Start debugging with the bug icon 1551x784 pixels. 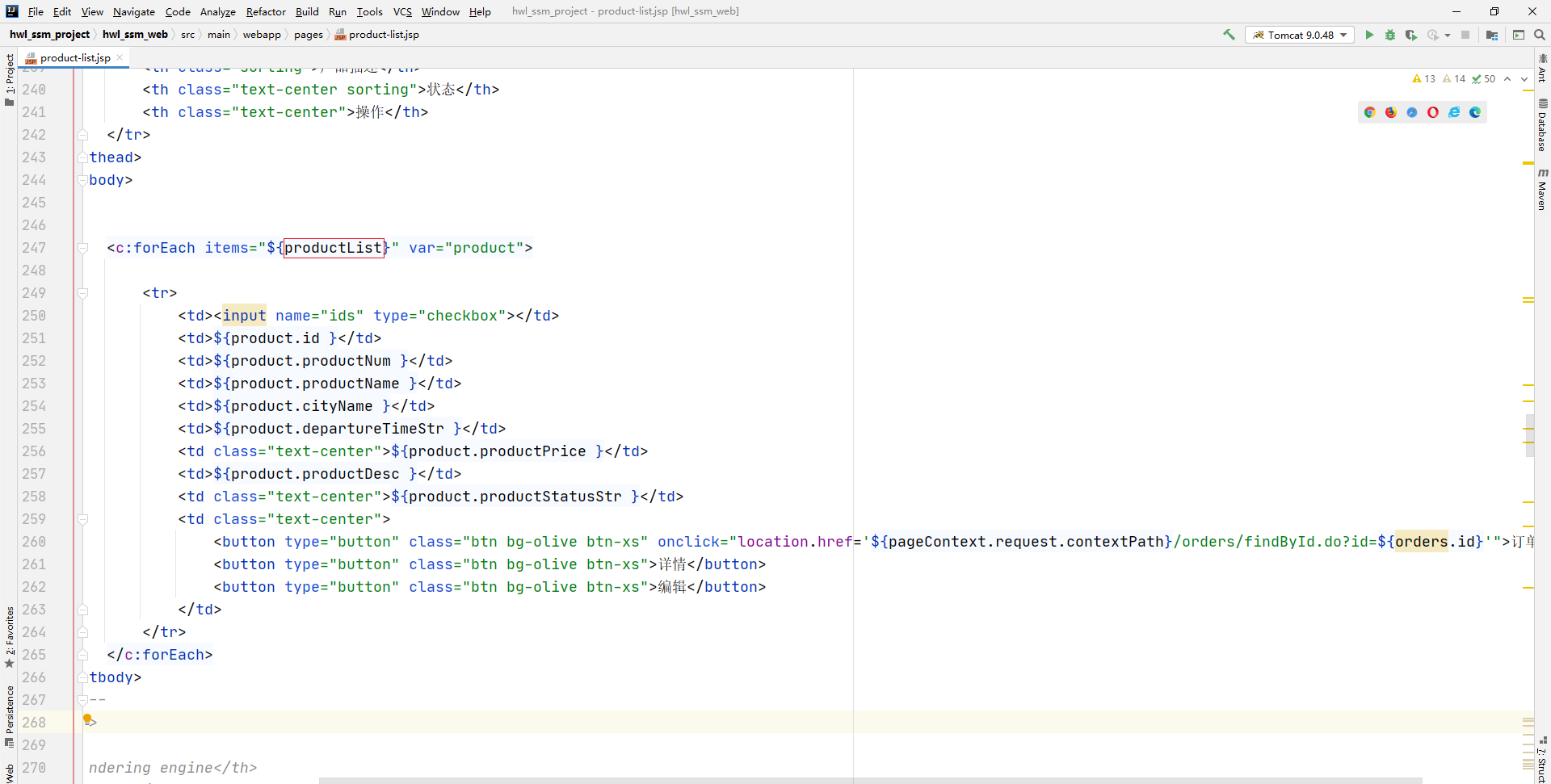pyautogui.click(x=1390, y=35)
